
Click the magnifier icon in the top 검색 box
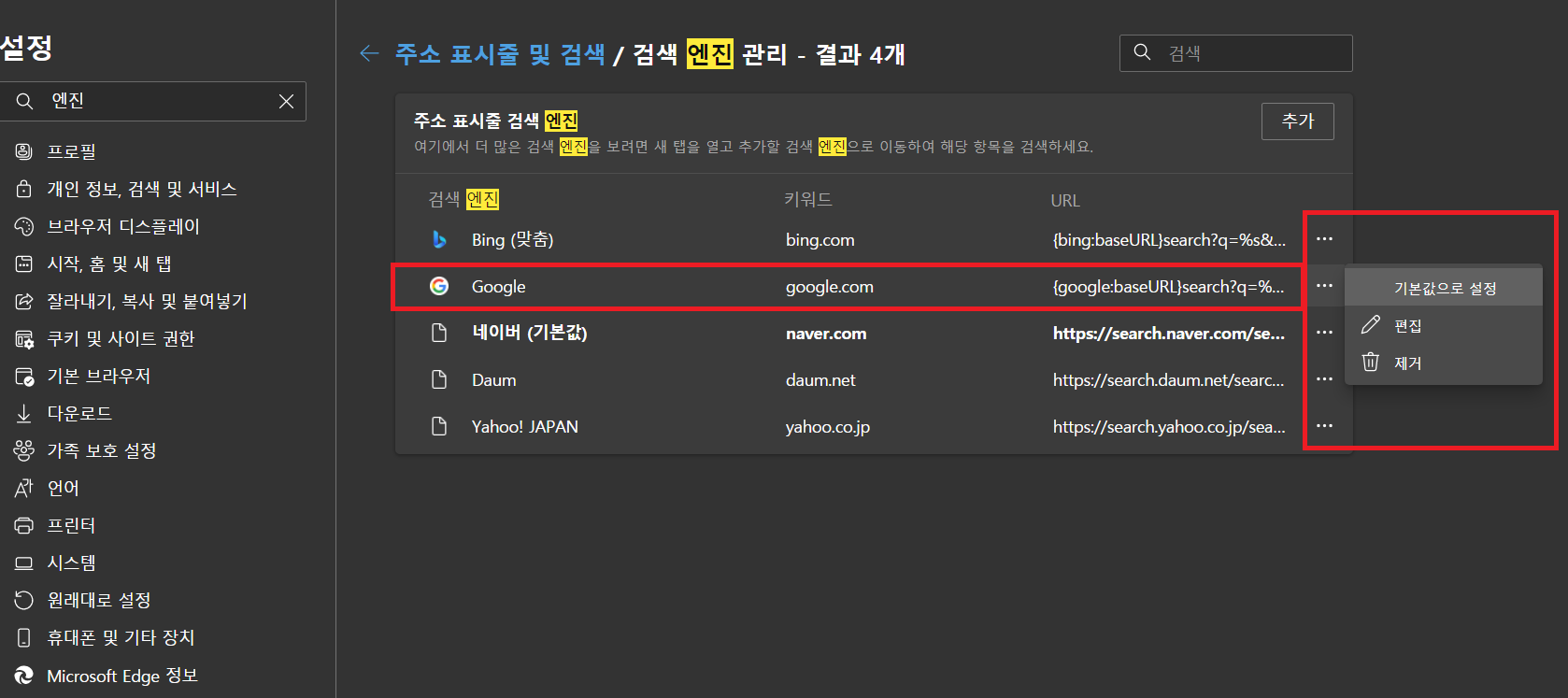pyautogui.click(x=1142, y=52)
